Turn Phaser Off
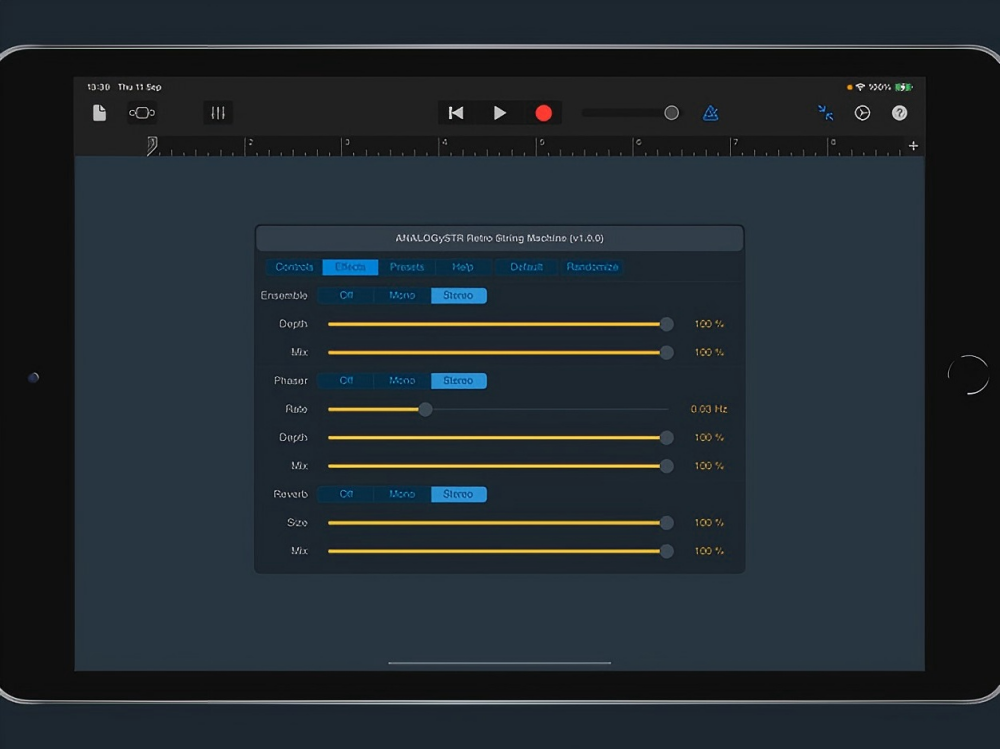Viewport: 1000px width, 749px height. (x=346, y=381)
